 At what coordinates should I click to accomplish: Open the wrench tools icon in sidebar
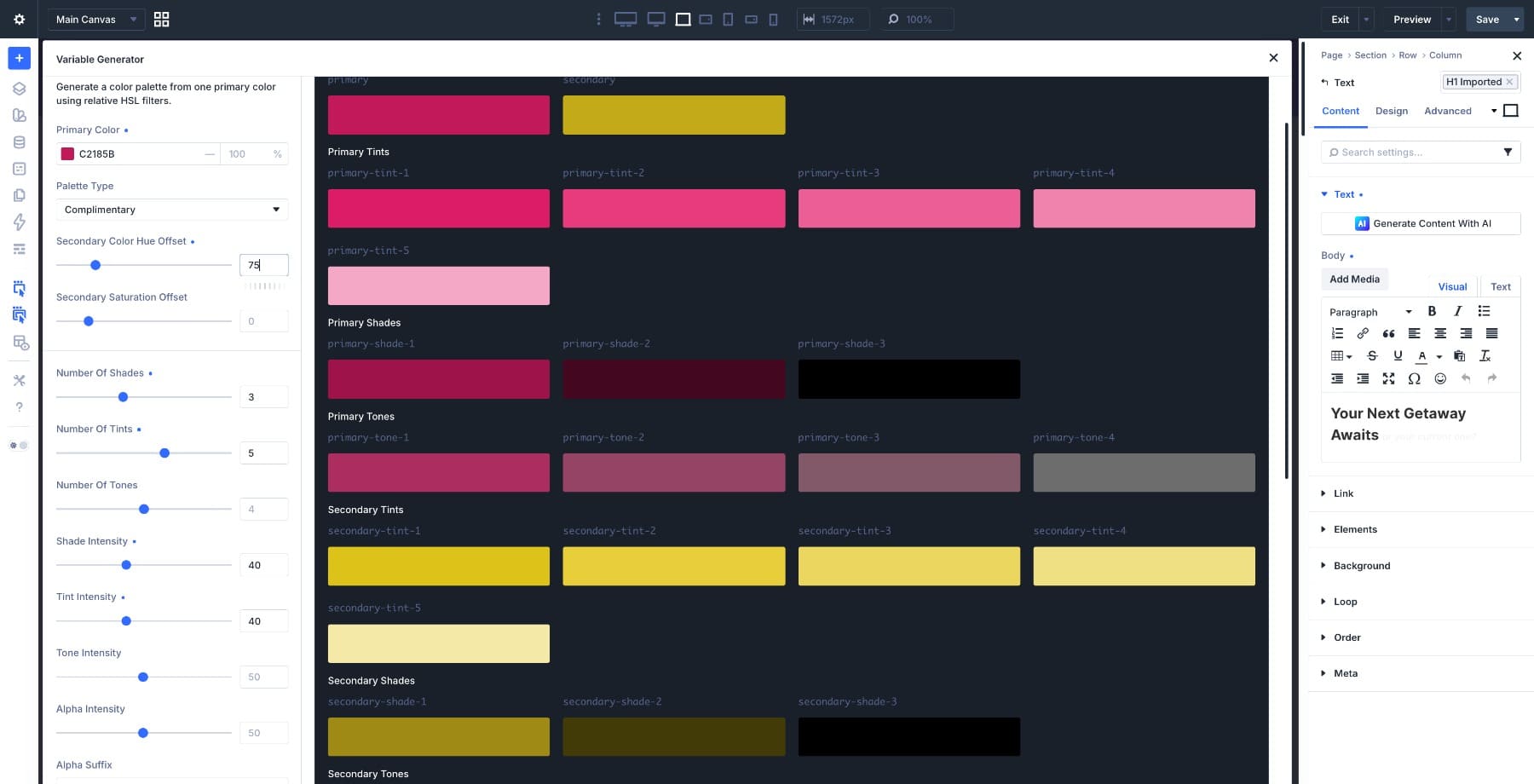(x=19, y=380)
